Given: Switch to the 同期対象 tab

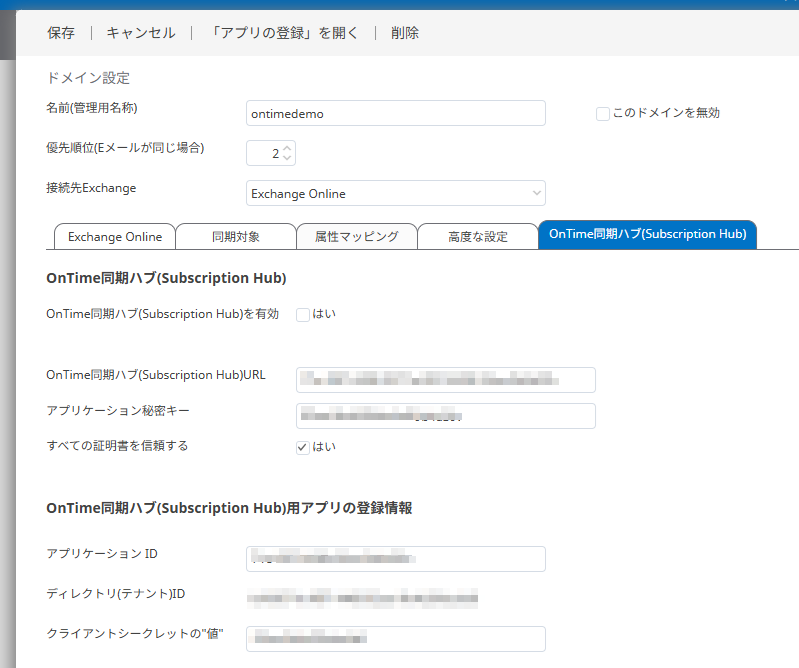Looking at the screenshot, I should 235,236.
